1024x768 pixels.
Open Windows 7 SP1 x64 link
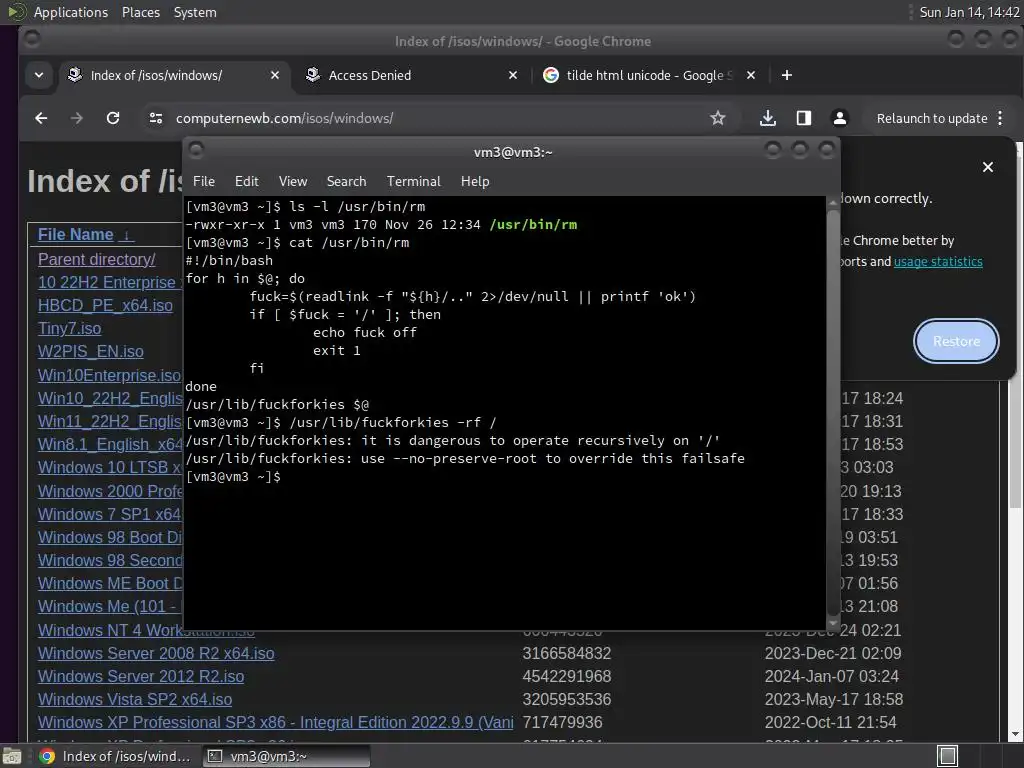click(x=109, y=515)
